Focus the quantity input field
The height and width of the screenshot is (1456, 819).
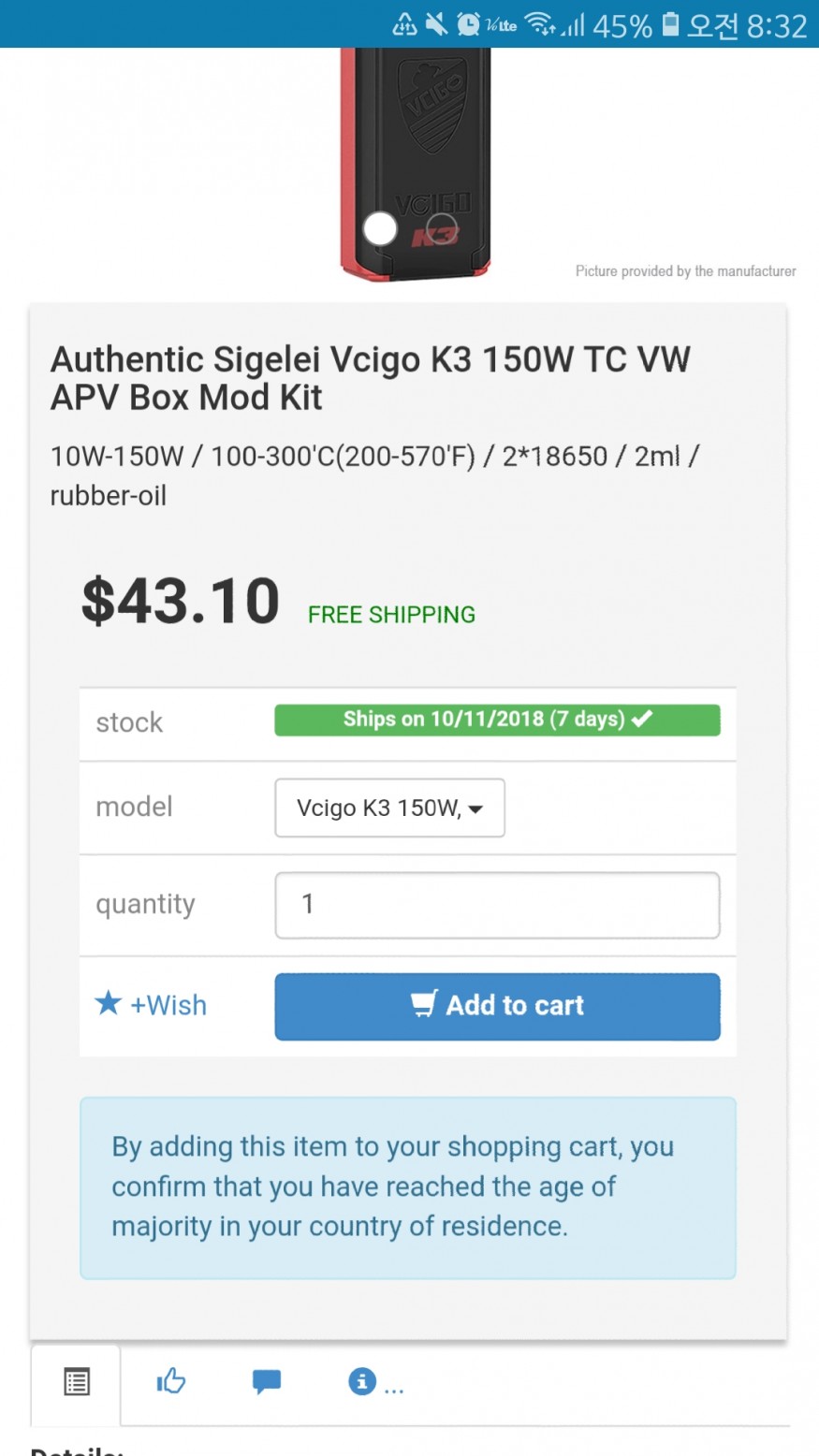pyautogui.click(x=497, y=905)
